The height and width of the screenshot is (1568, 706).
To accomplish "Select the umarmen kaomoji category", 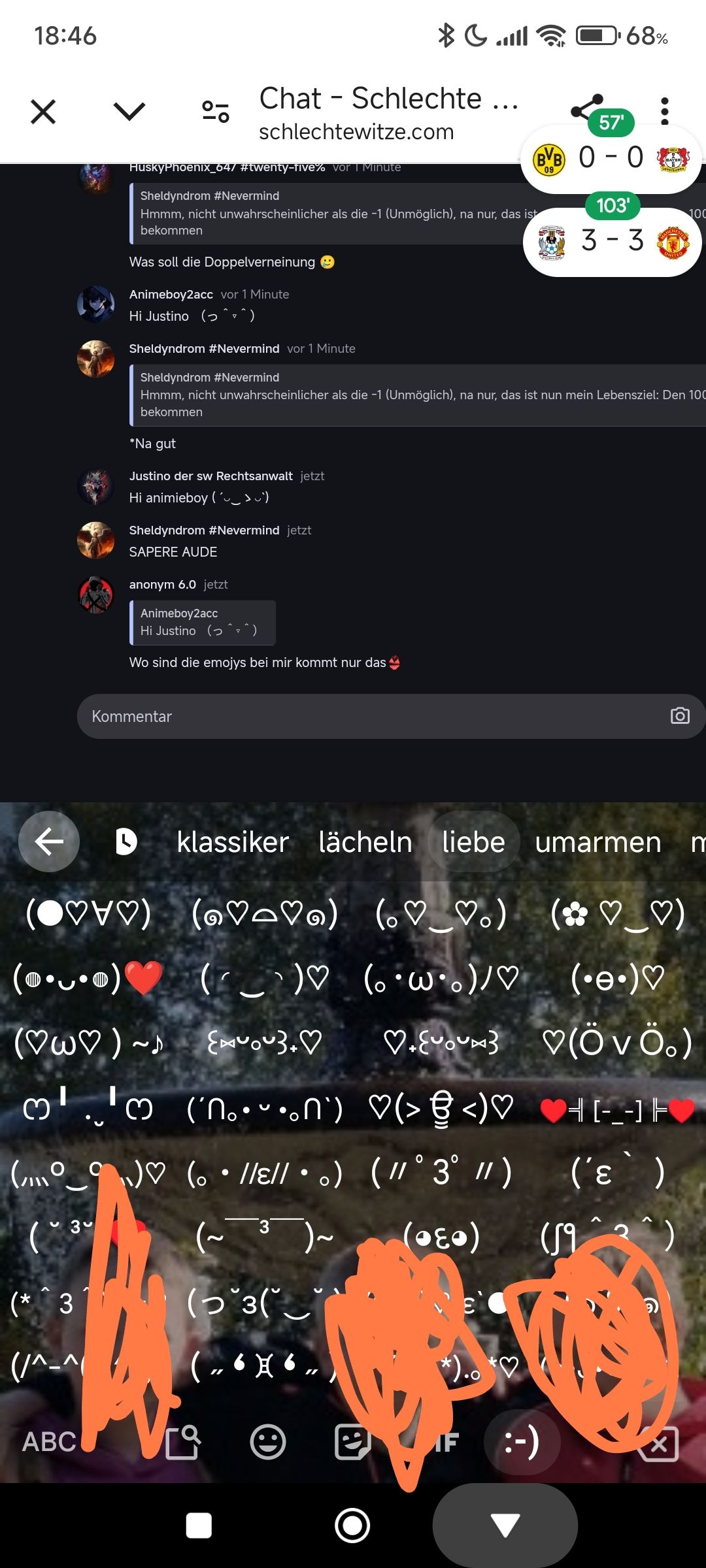I will tap(598, 842).
